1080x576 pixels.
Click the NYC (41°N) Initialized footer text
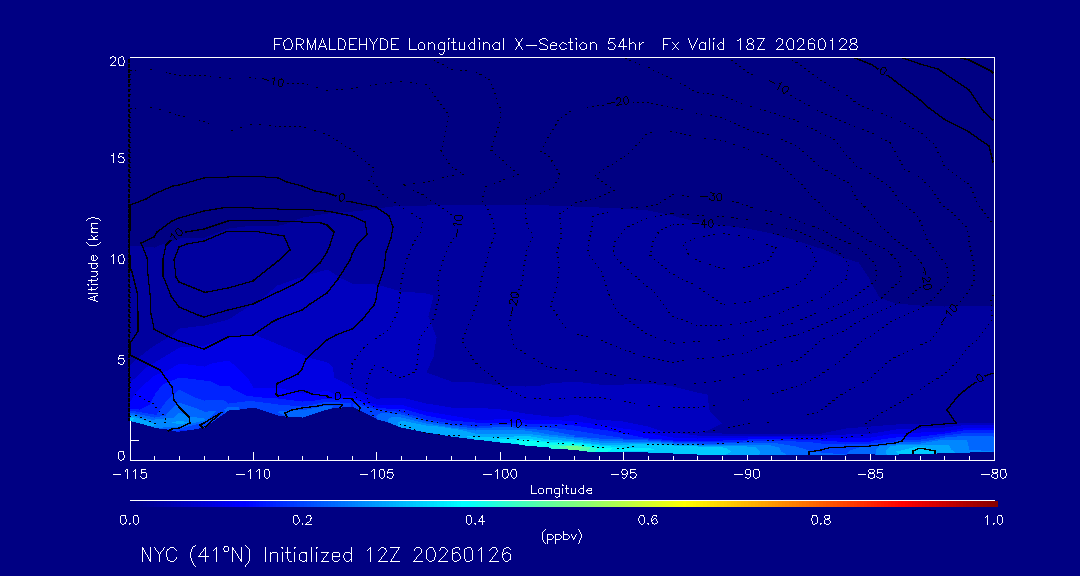326,555
